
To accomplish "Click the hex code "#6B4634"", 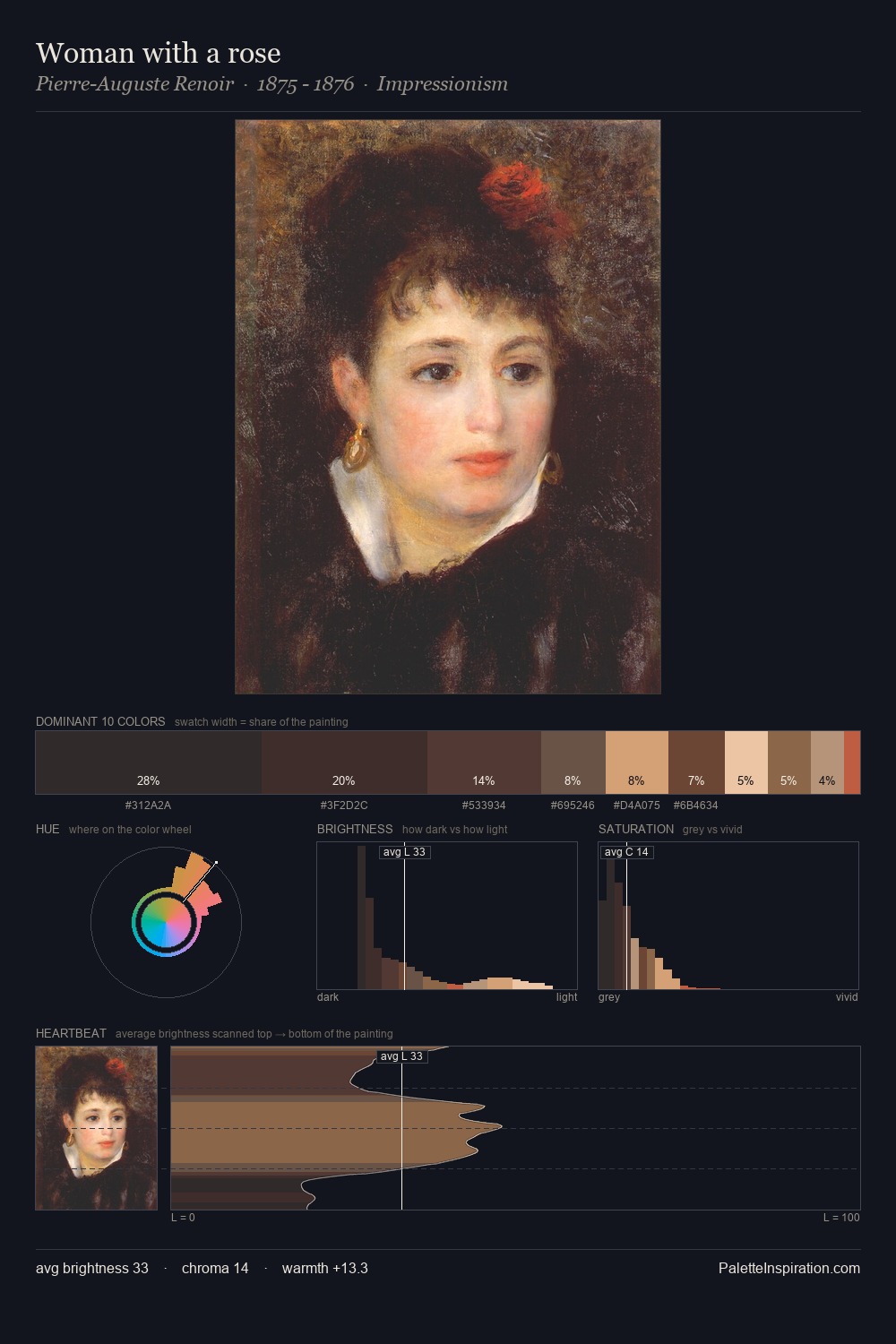I will point(695,805).
